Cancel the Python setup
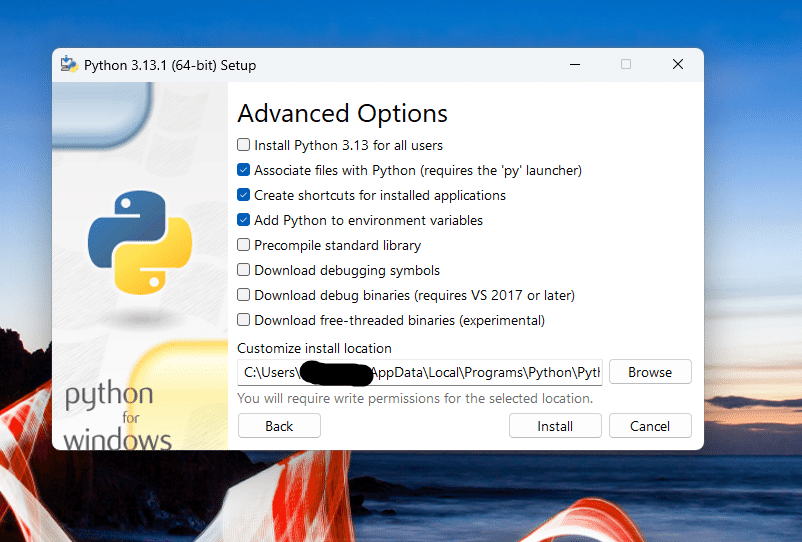This screenshot has height=542, width=802. 650,426
